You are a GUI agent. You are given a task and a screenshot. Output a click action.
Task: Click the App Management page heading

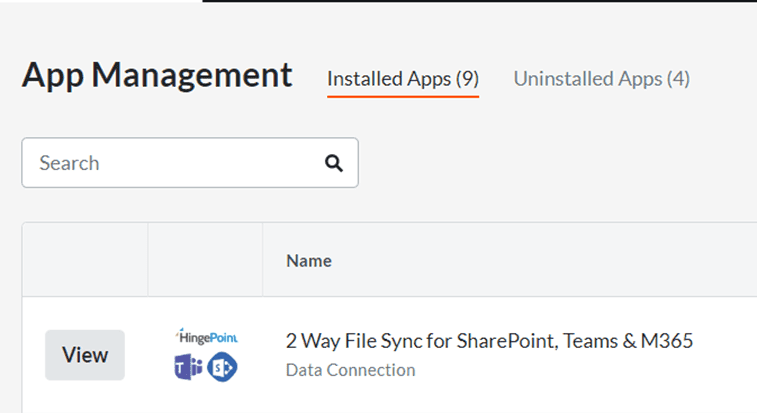tap(157, 75)
